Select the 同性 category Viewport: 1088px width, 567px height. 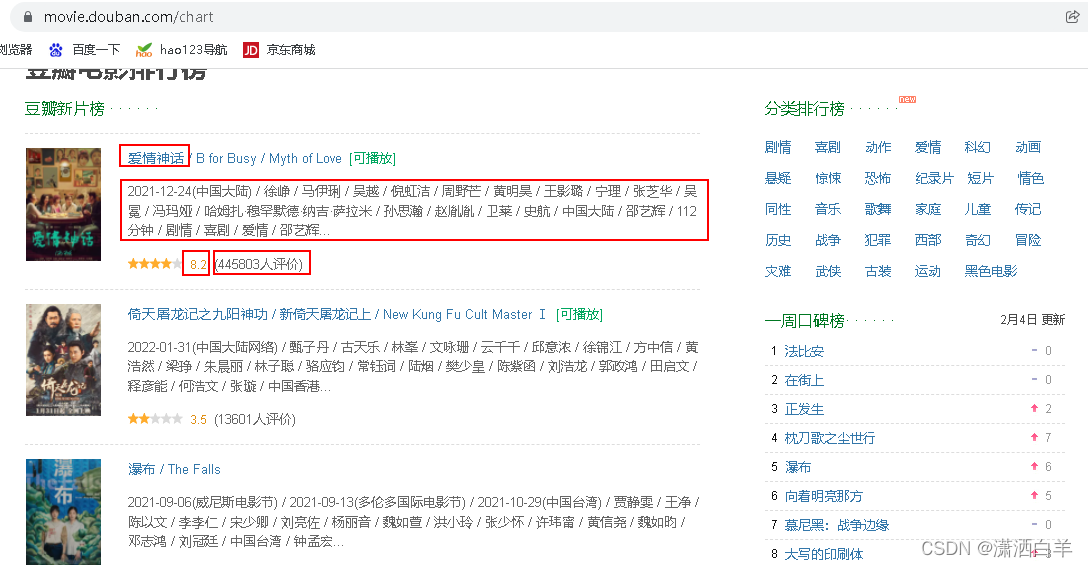click(778, 209)
